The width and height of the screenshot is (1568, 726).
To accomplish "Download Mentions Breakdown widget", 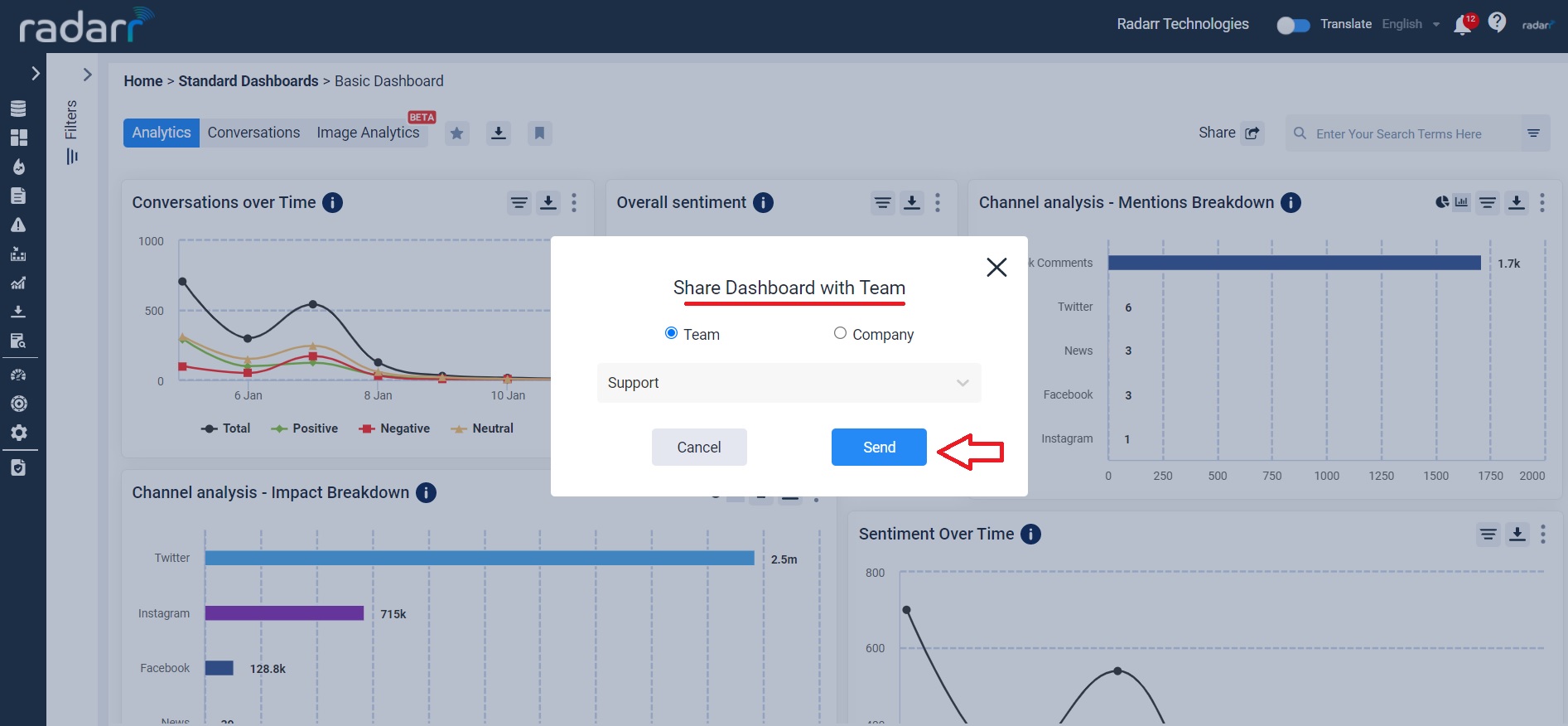I will (x=1517, y=202).
